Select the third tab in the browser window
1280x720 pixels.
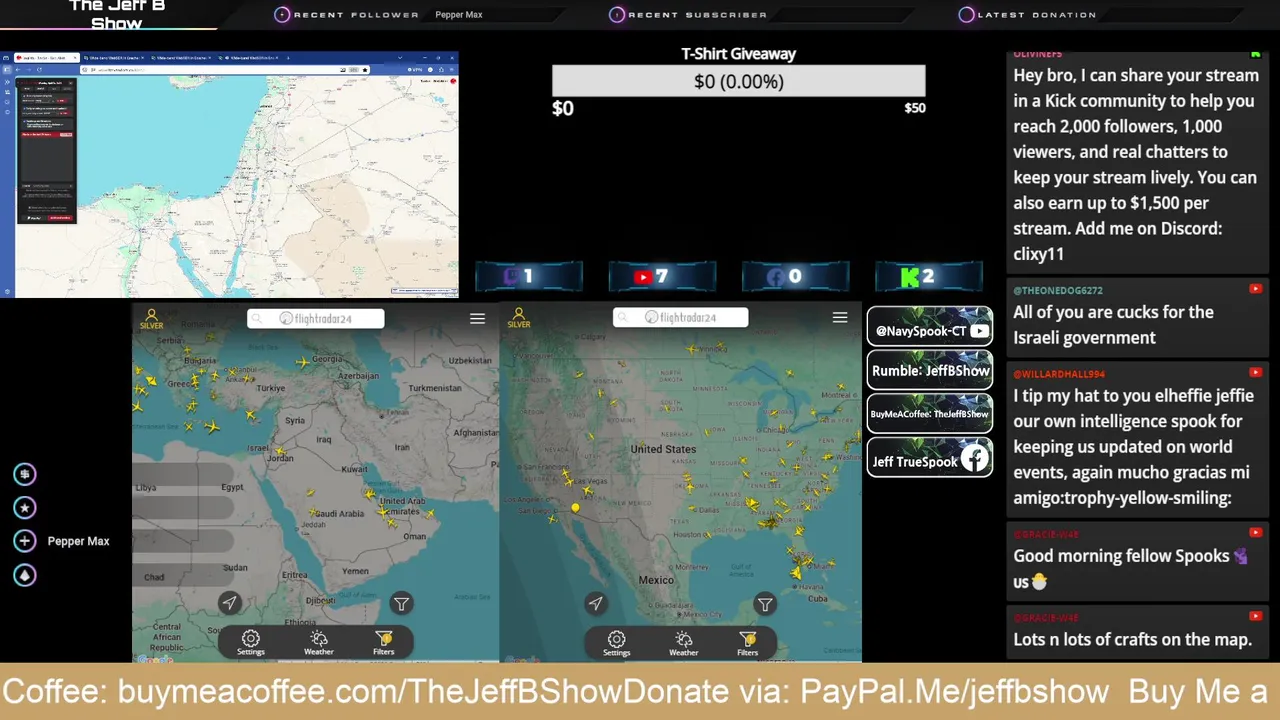[x=181, y=58]
